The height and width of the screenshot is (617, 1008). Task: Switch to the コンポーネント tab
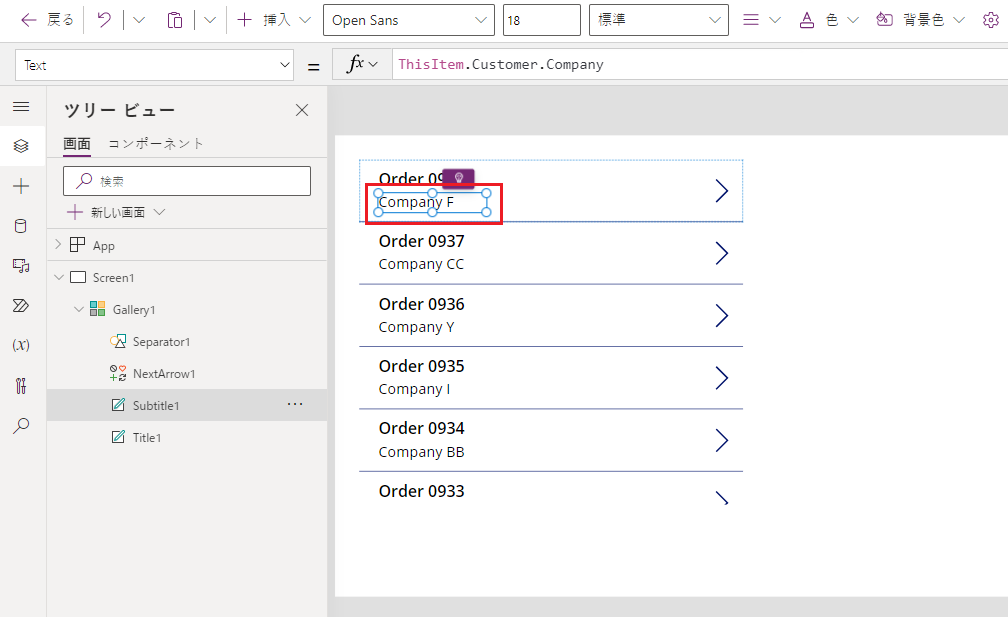click(156, 143)
